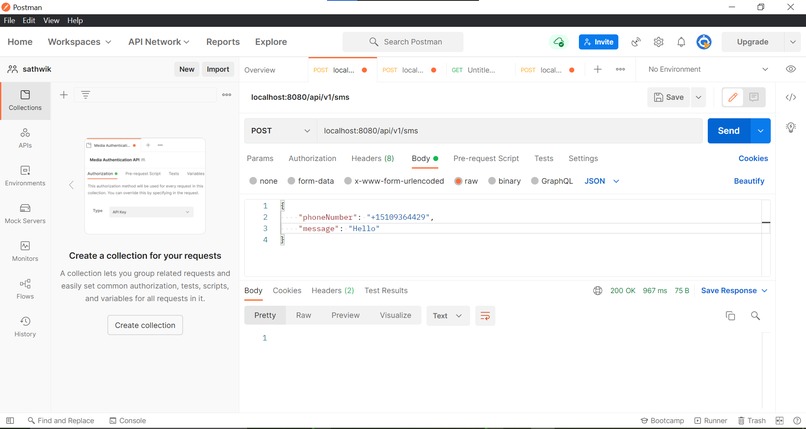Screen dimensions: 806x429
Task: Click the request URL input field
Action: click(510, 130)
